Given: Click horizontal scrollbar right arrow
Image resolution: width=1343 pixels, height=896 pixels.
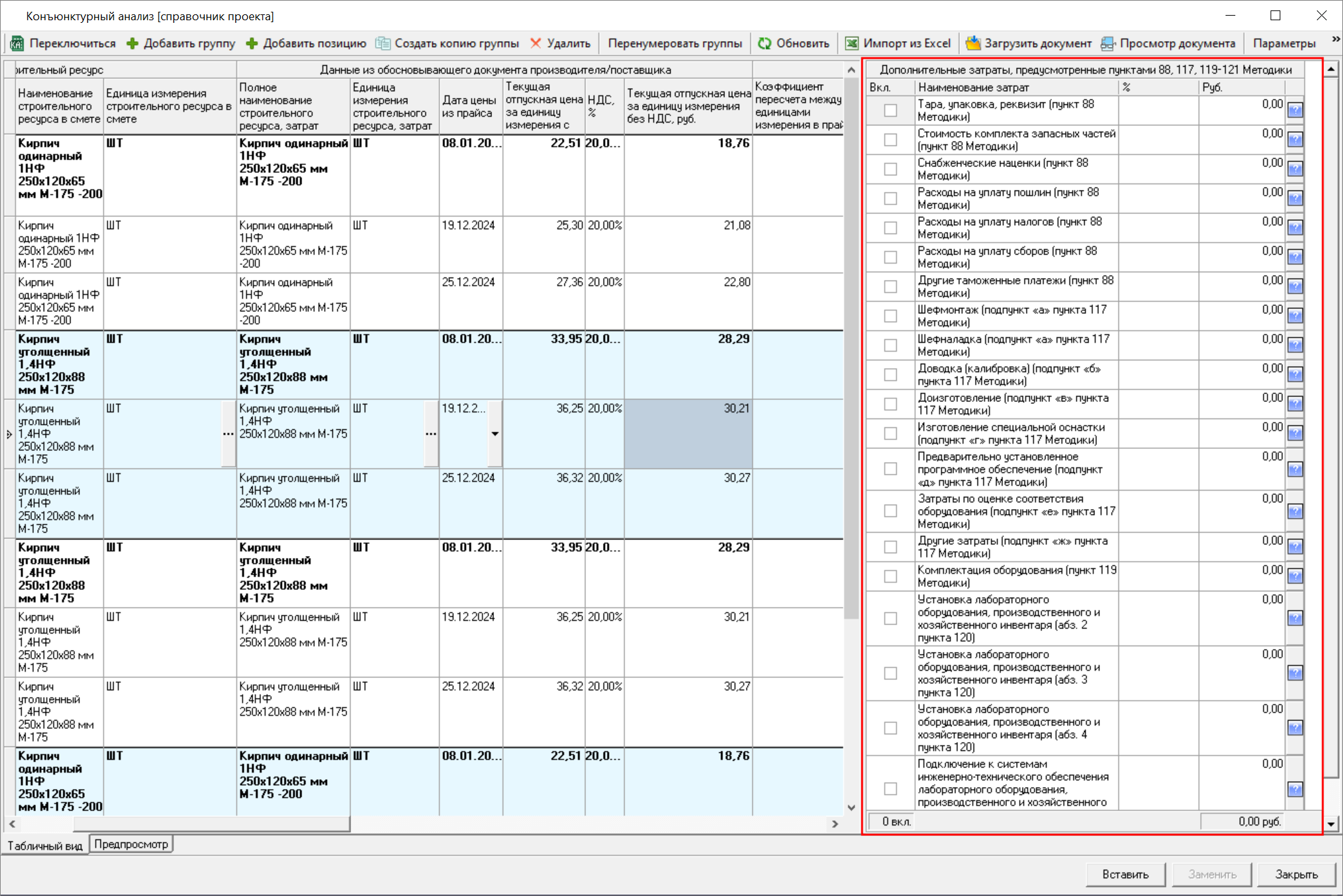Looking at the screenshot, I should pyautogui.click(x=835, y=824).
